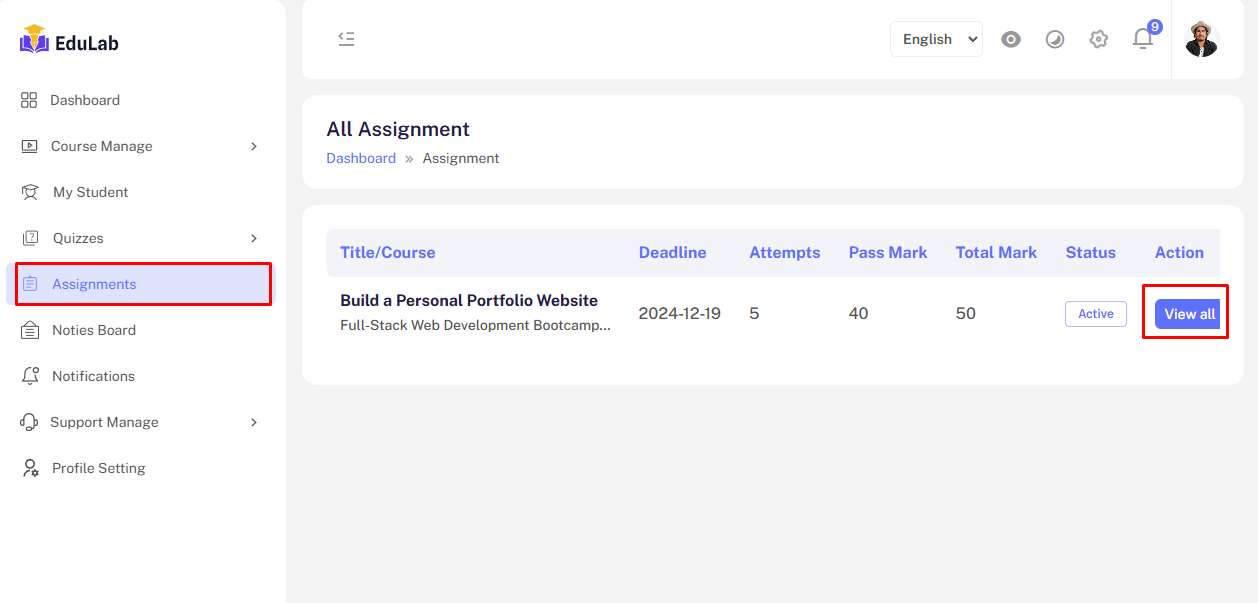Click the user profile avatar
This screenshot has width=1258, height=603.
pos(1201,39)
